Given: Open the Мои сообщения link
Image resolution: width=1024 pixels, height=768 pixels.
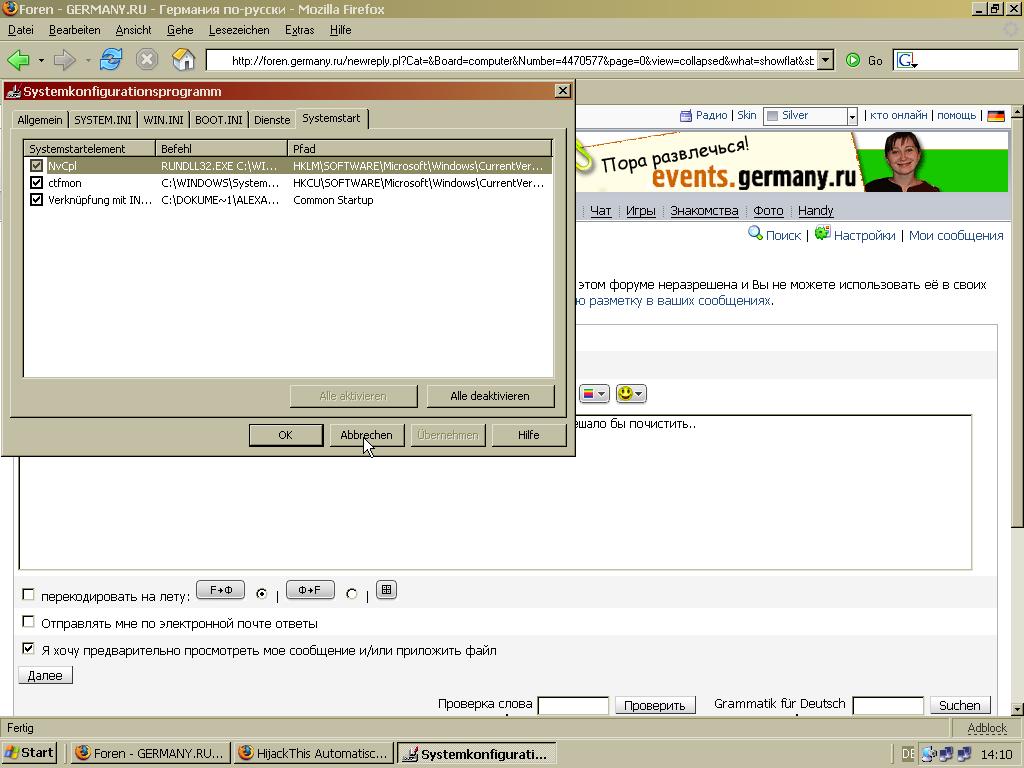Looking at the screenshot, I should click(956, 235).
